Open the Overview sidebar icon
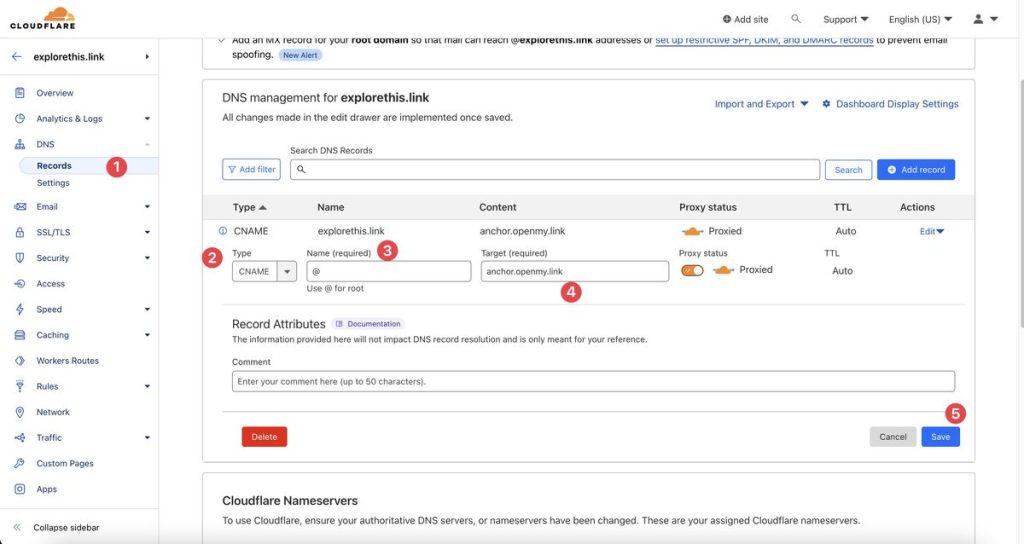1024x544 pixels. (x=20, y=93)
